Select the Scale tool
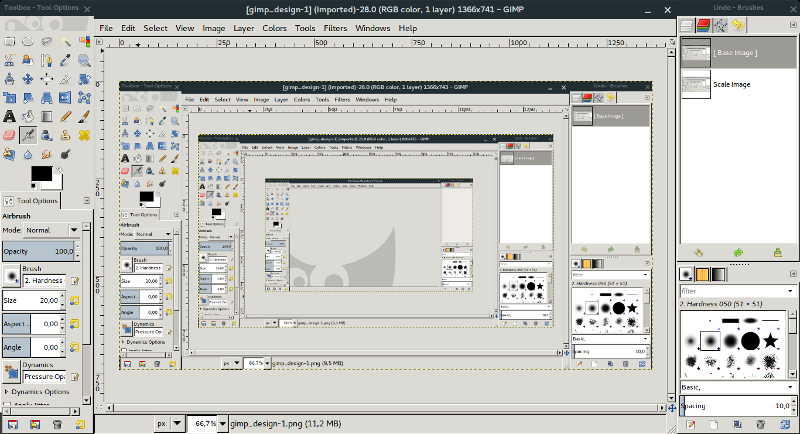The height and width of the screenshot is (434, 800). [9, 97]
